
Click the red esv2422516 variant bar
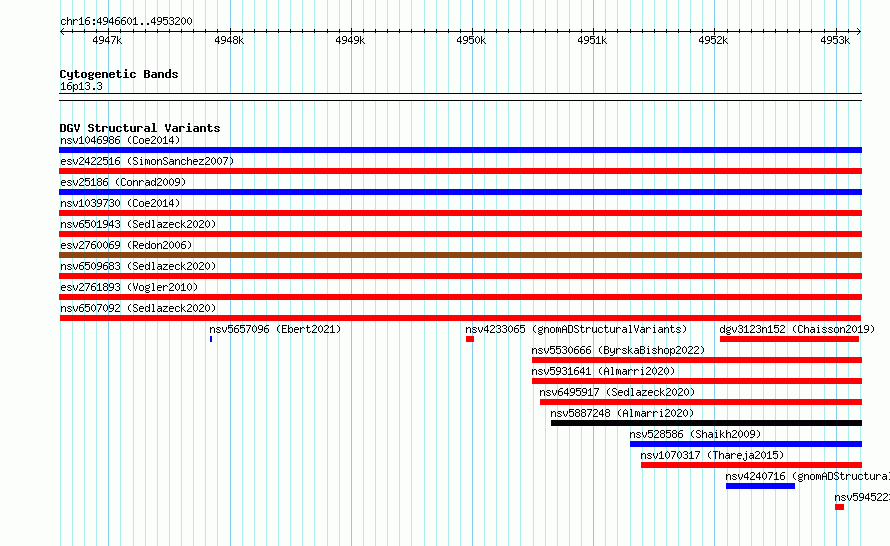tap(460, 171)
